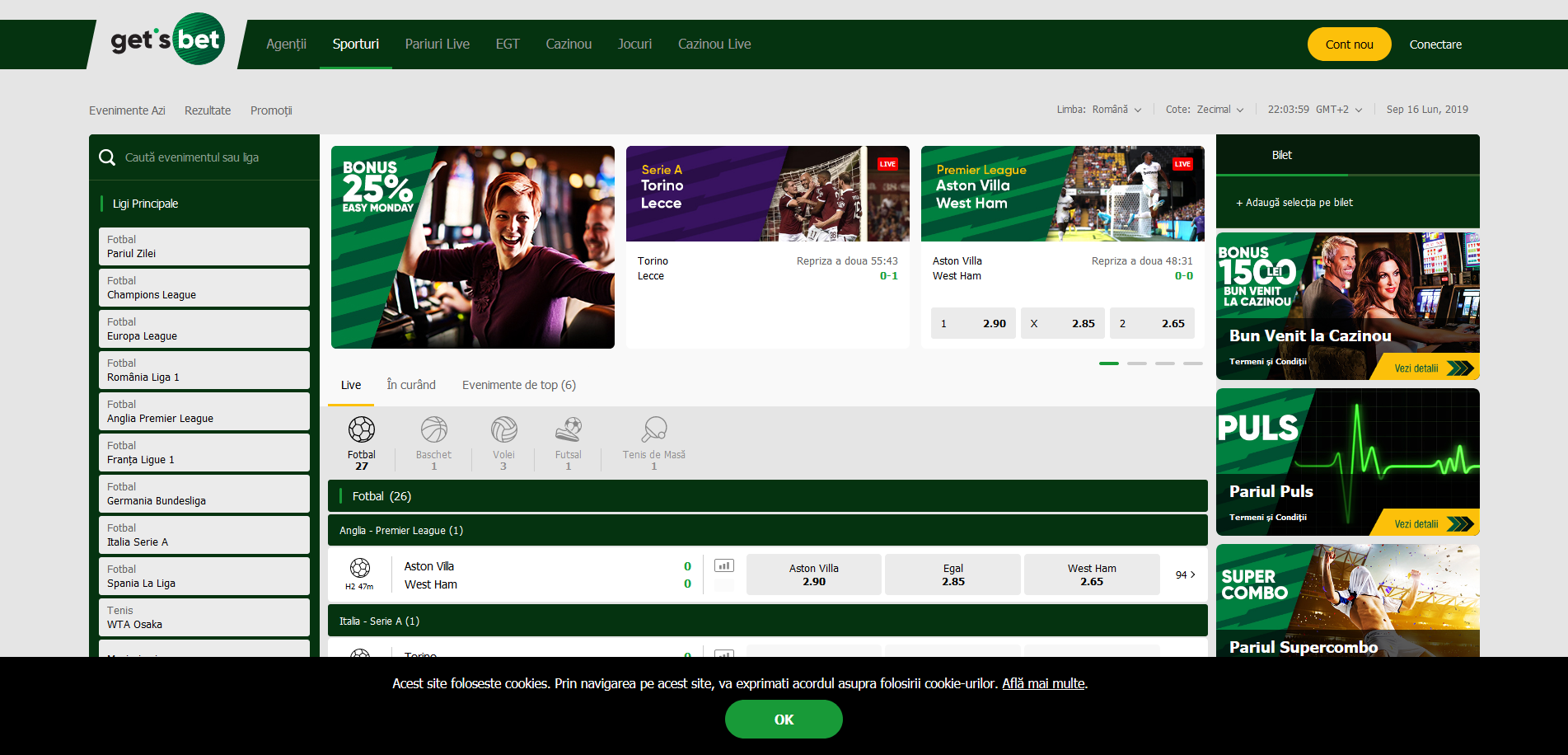Screen dimensions: 1568x755
Task: Collapse Fotbal (26) section header
Action: pos(768,496)
